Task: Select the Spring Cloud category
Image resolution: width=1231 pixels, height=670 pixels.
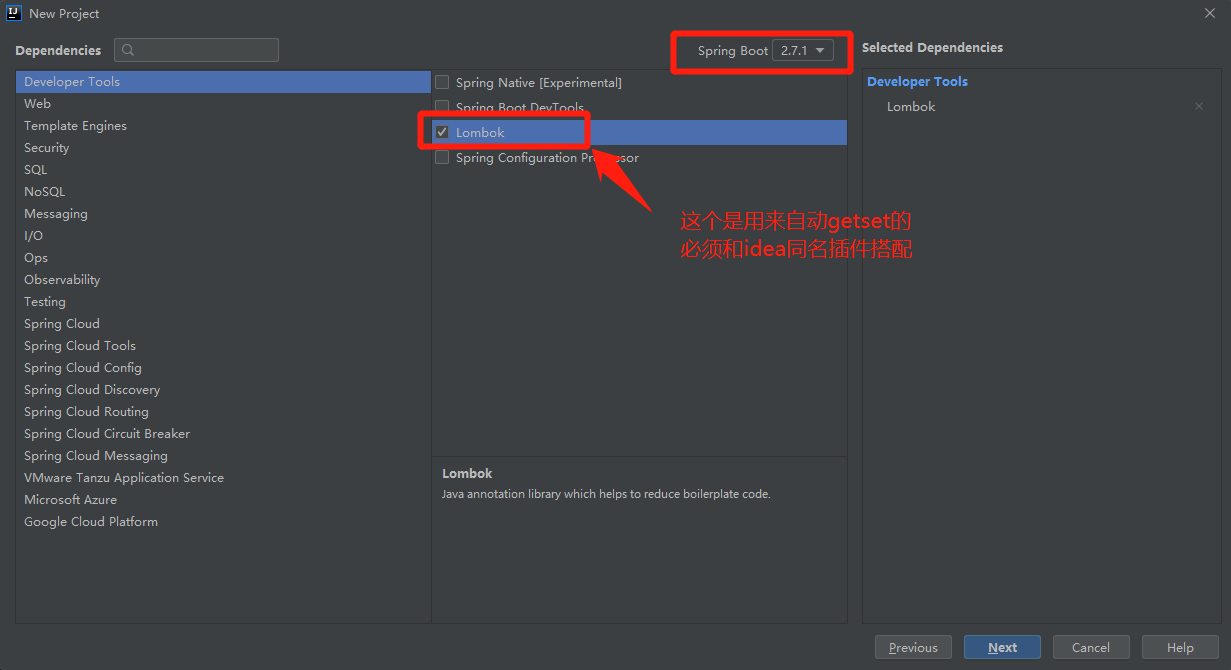Action: 223,324
